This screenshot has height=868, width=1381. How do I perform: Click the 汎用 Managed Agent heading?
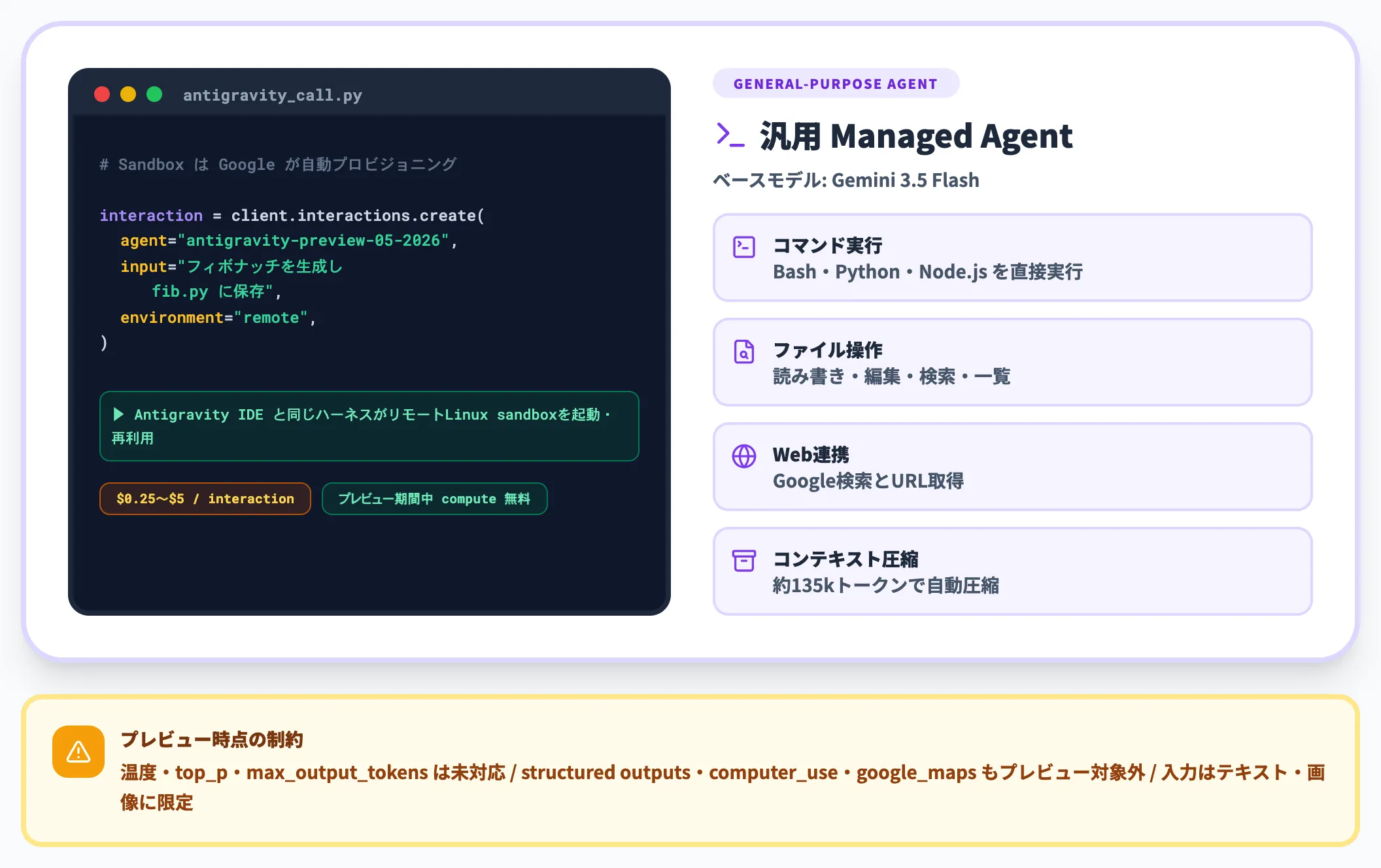(916, 137)
